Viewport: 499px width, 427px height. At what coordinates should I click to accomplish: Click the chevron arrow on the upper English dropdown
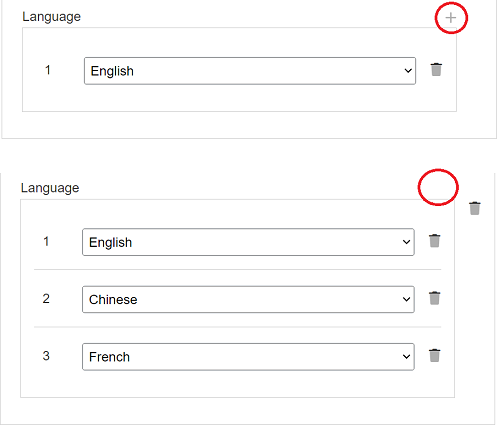(x=408, y=71)
